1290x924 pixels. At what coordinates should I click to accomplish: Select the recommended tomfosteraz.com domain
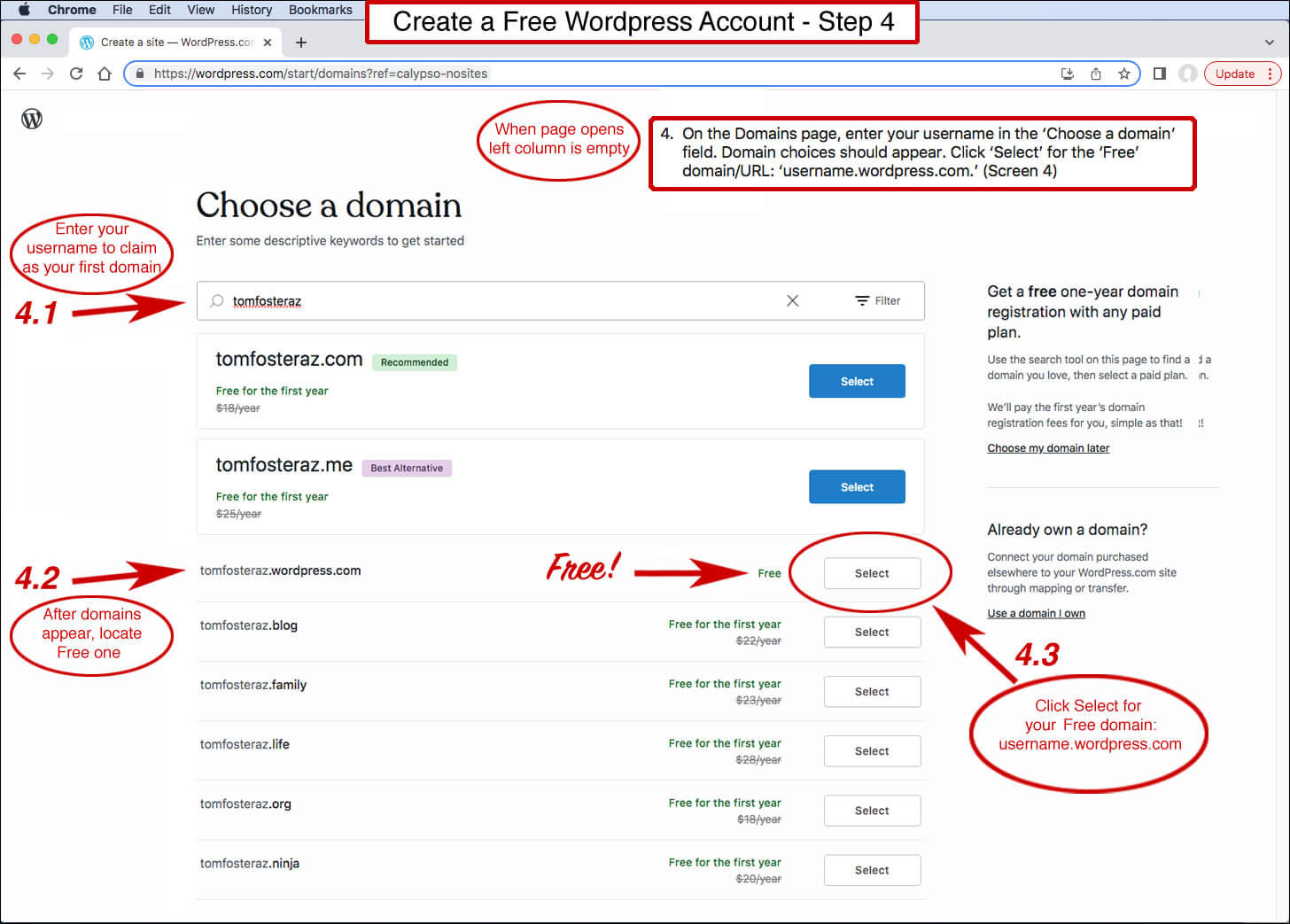click(x=857, y=381)
